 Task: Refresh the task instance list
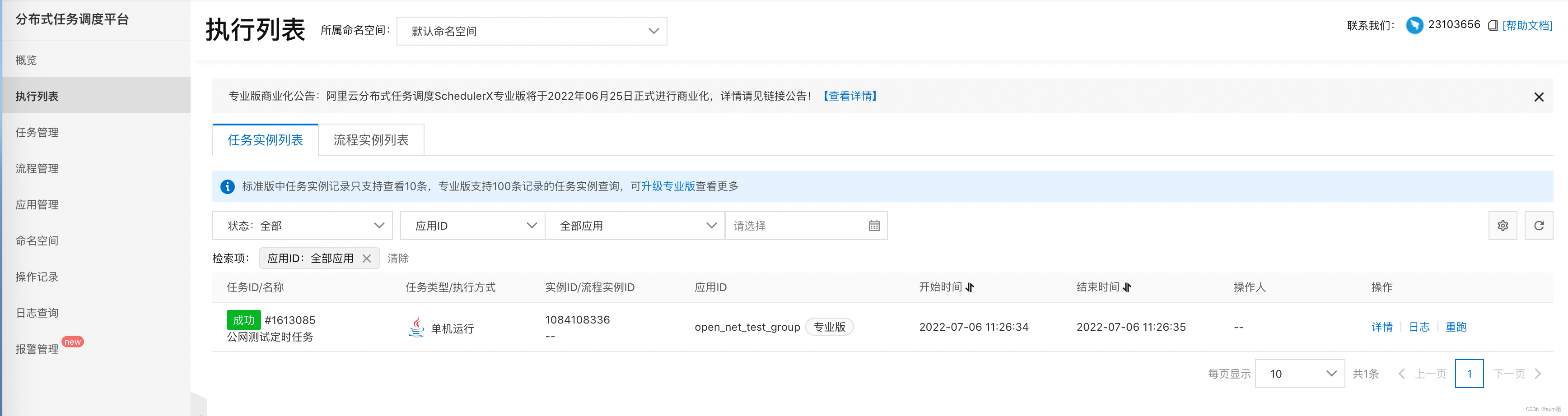click(x=1538, y=226)
